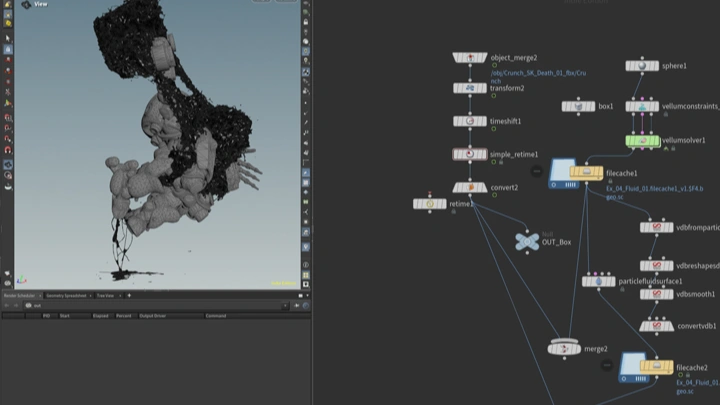
Task: Toggle the green status ring under simple_retime1
Action: tap(494, 162)
